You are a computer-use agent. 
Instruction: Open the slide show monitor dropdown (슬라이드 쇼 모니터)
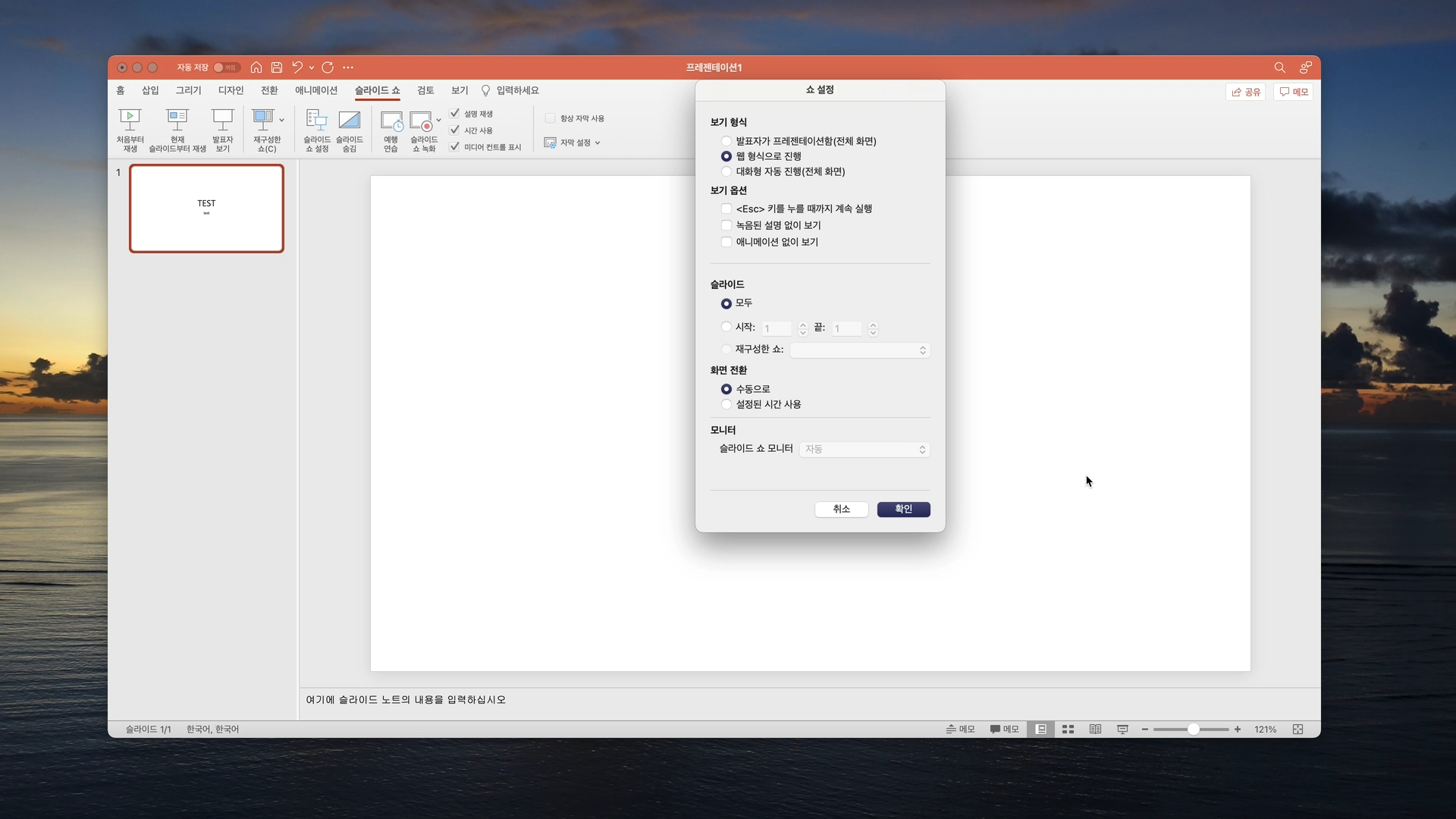864,450
